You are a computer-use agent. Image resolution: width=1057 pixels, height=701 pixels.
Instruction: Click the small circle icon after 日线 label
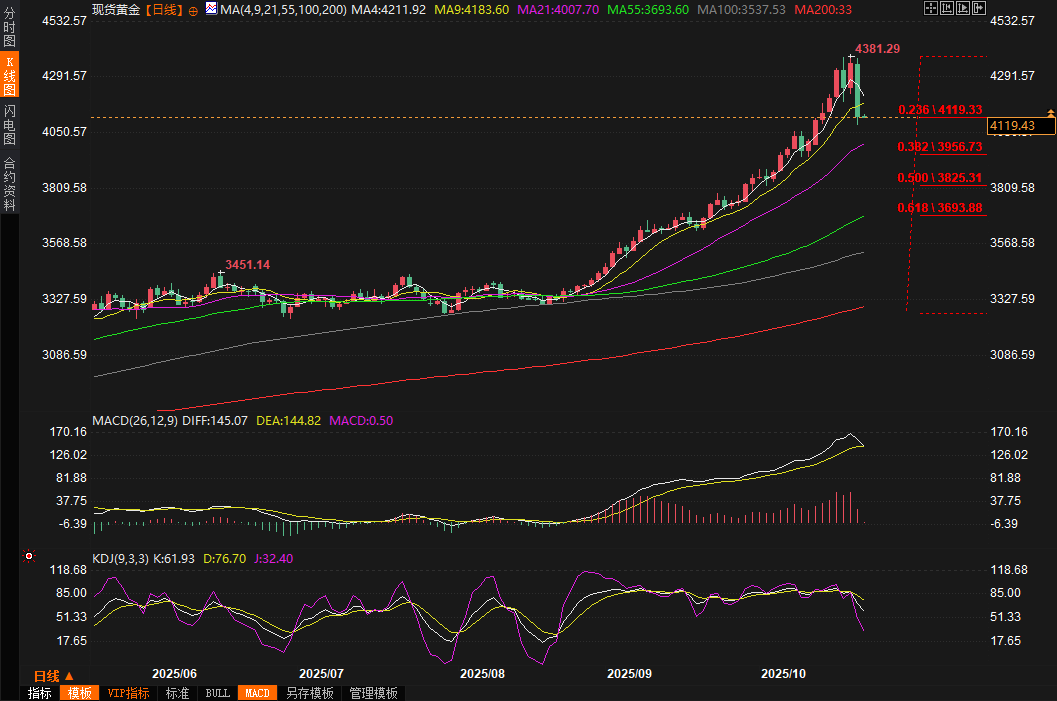pyautogui.click(x=193, y=10)
